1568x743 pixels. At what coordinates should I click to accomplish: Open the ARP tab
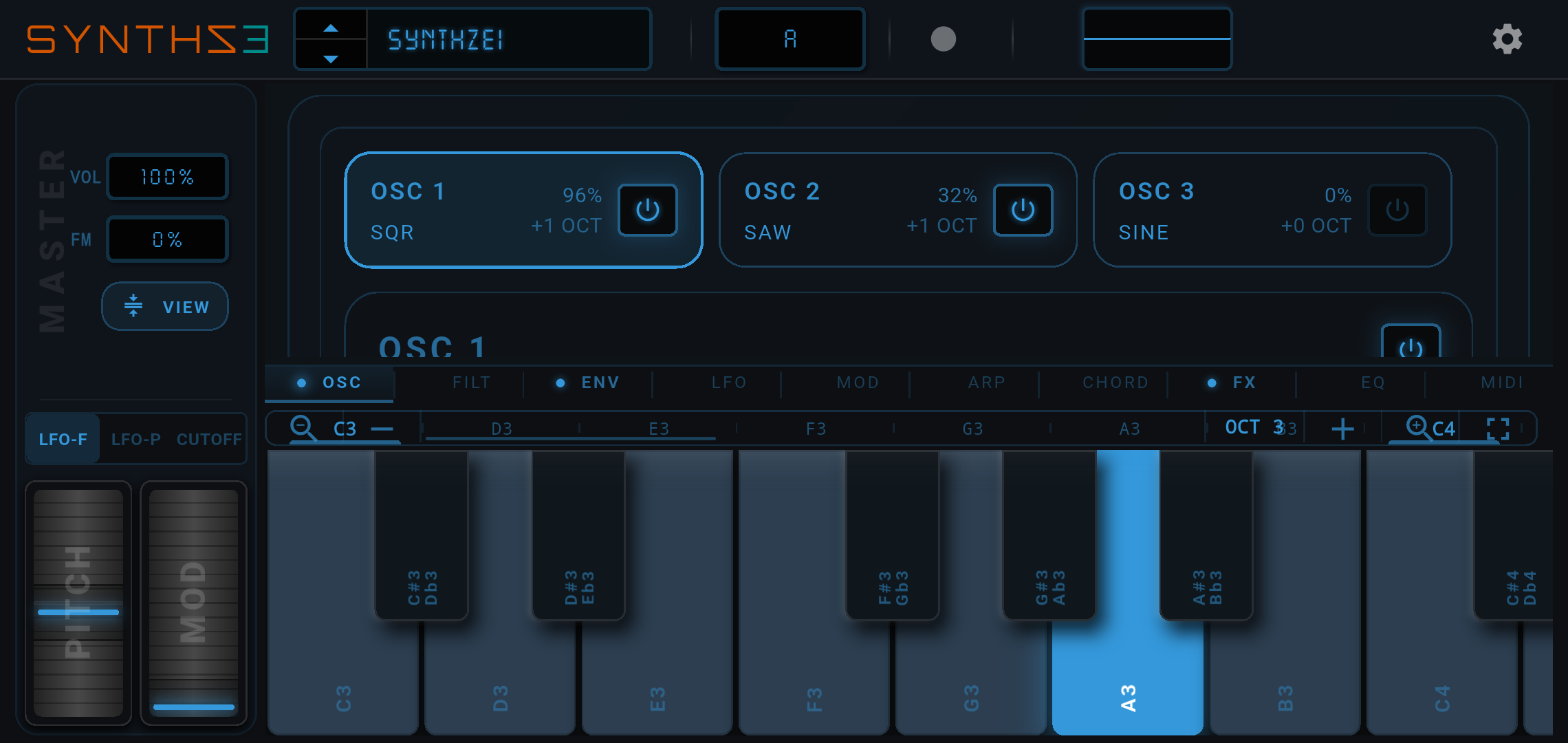click(987, 383)
